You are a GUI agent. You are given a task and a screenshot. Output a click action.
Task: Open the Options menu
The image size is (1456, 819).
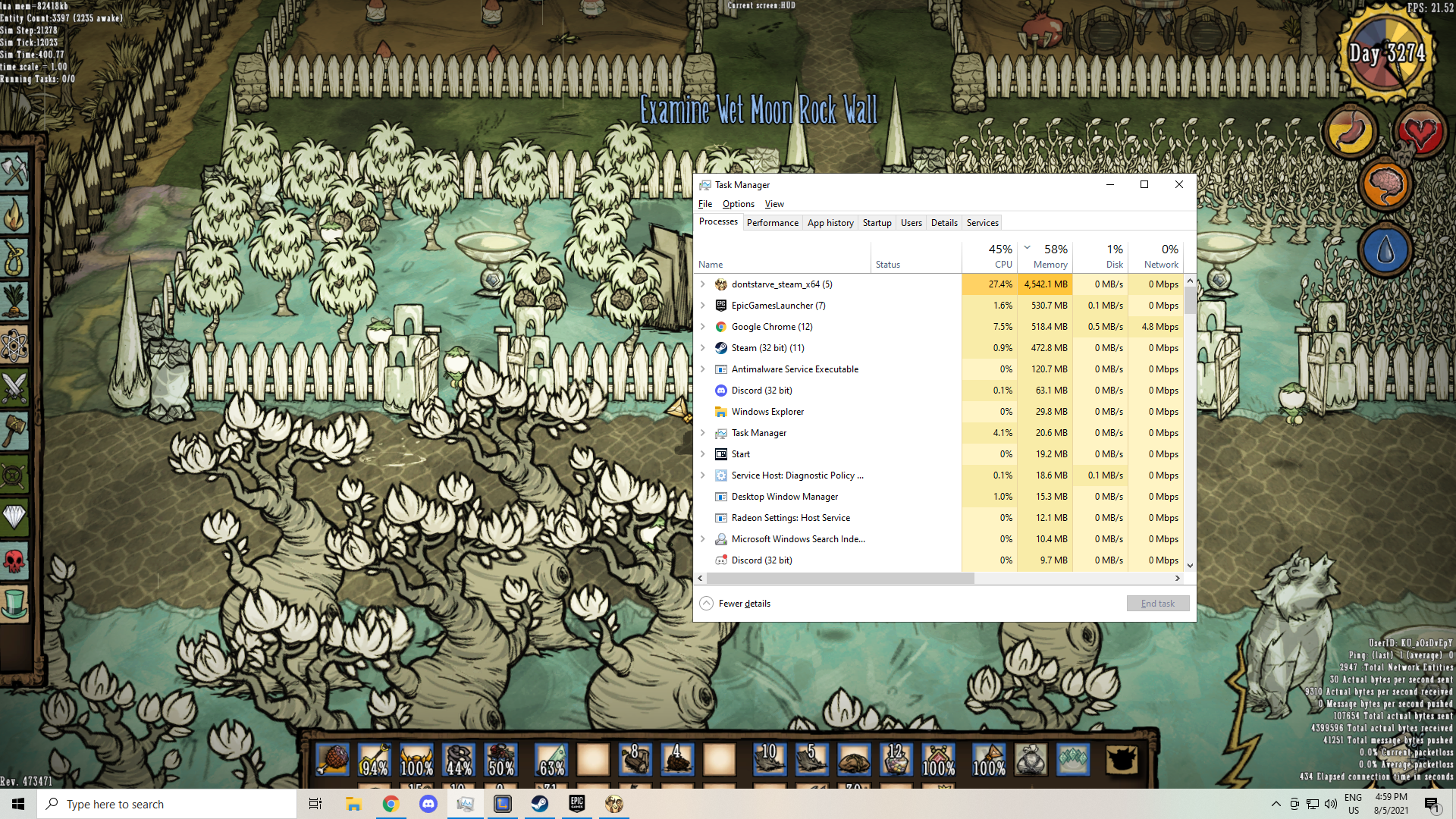738,204
